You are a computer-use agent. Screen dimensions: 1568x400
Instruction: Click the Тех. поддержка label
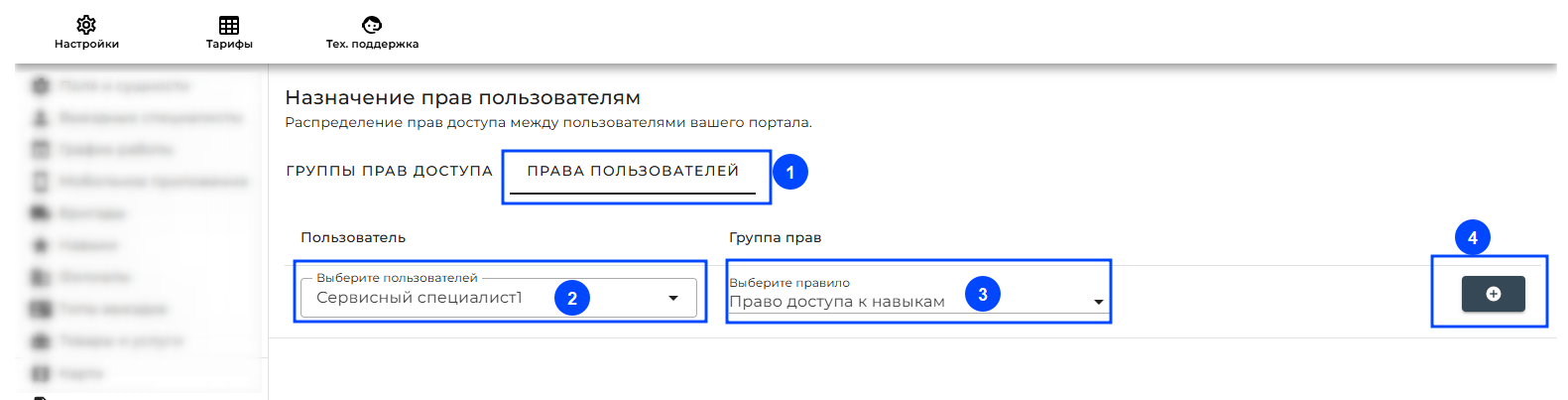[x=372, y=44]
